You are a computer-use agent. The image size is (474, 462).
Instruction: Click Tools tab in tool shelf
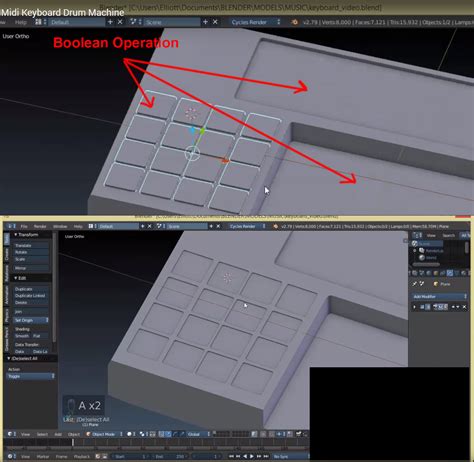pos(7,238)
